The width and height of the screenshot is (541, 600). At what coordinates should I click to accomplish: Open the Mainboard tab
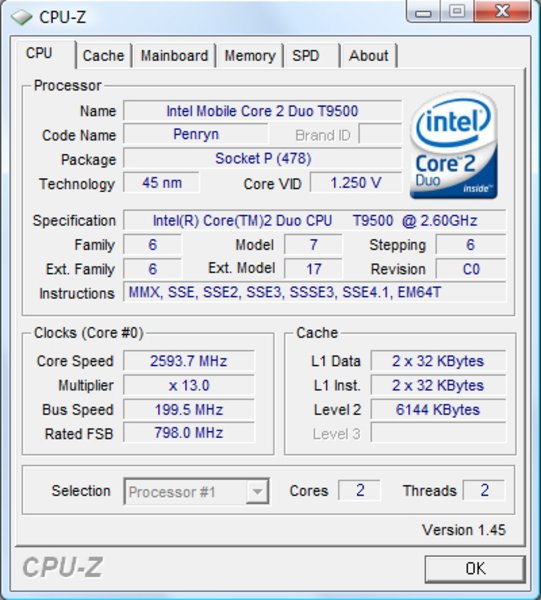click(174, 56)
